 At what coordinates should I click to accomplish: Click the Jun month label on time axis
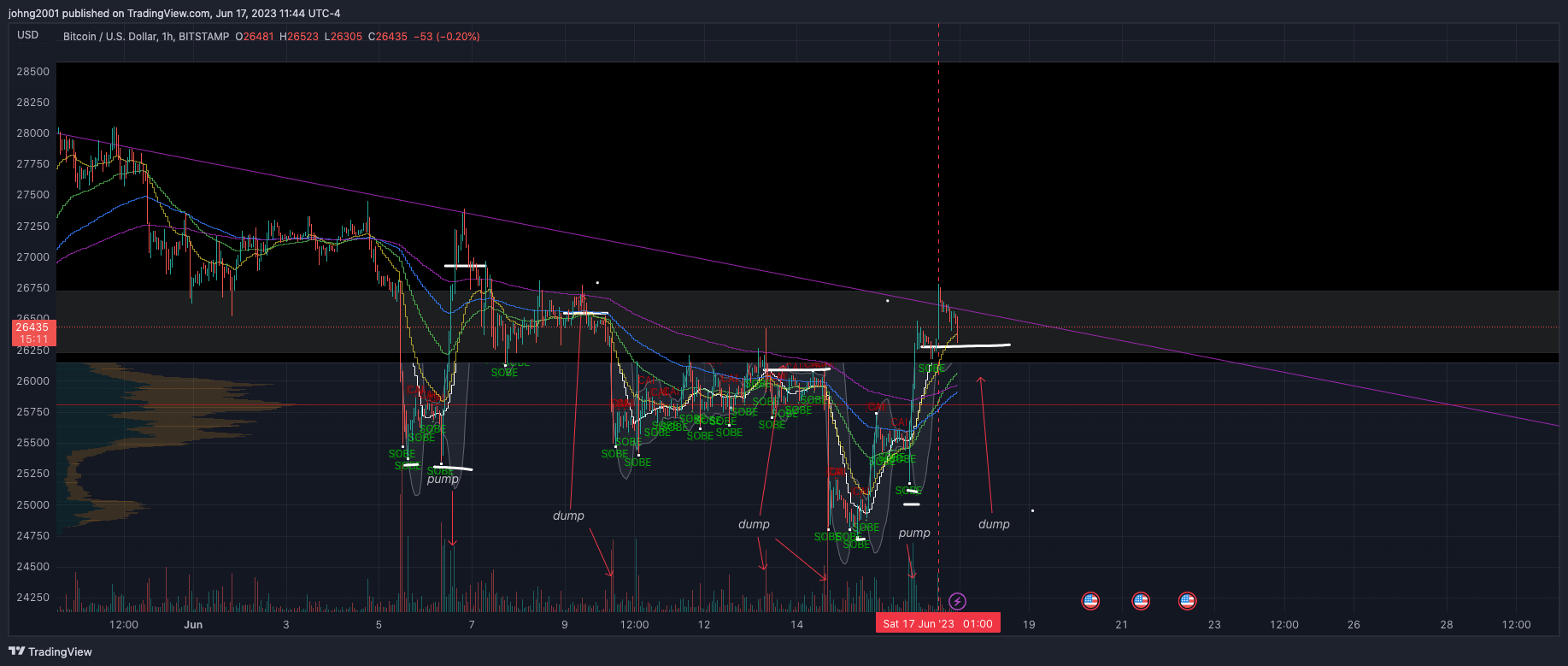tap(193, 625)
